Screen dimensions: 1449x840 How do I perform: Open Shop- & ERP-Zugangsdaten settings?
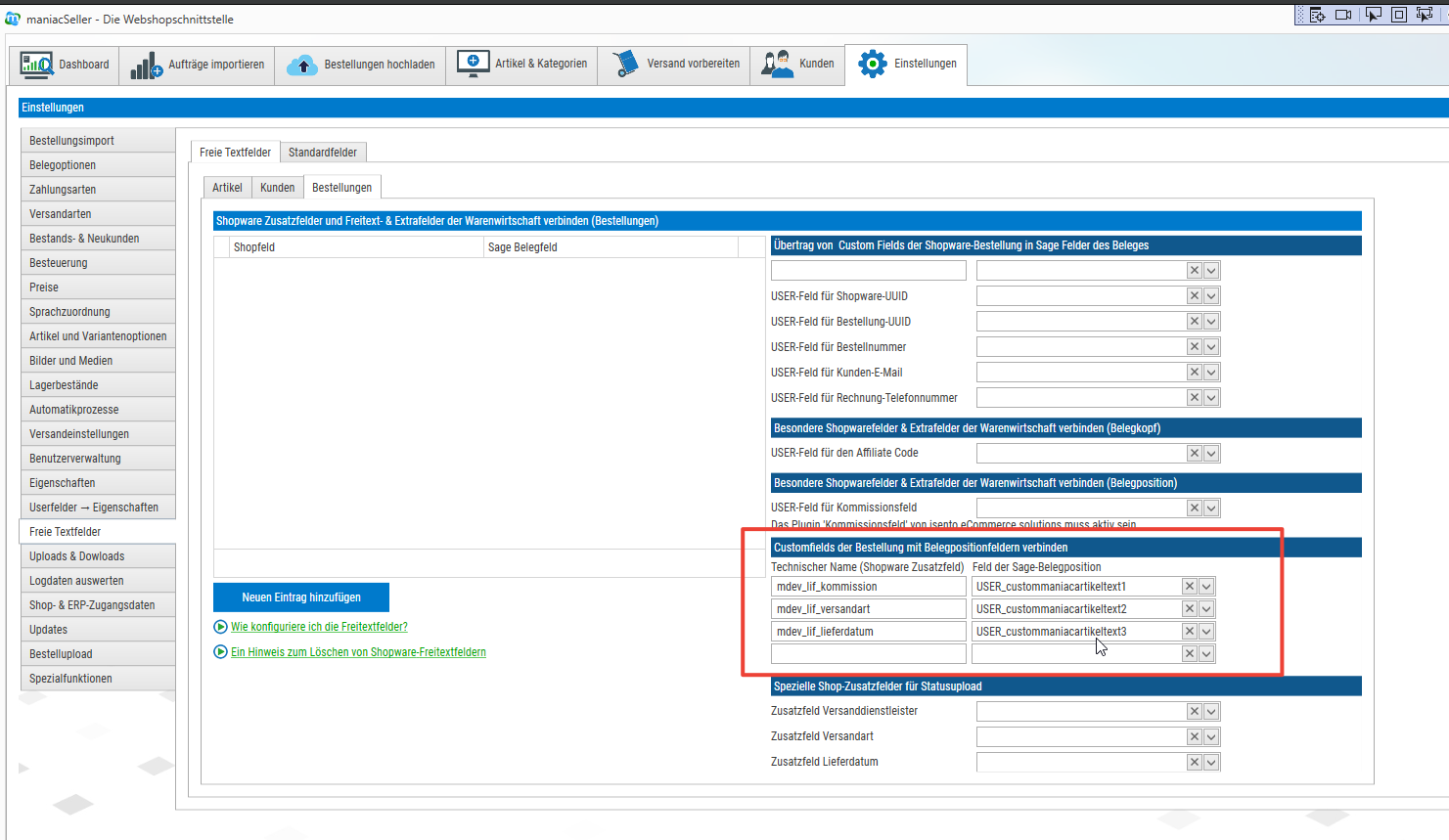click(98, 605)
